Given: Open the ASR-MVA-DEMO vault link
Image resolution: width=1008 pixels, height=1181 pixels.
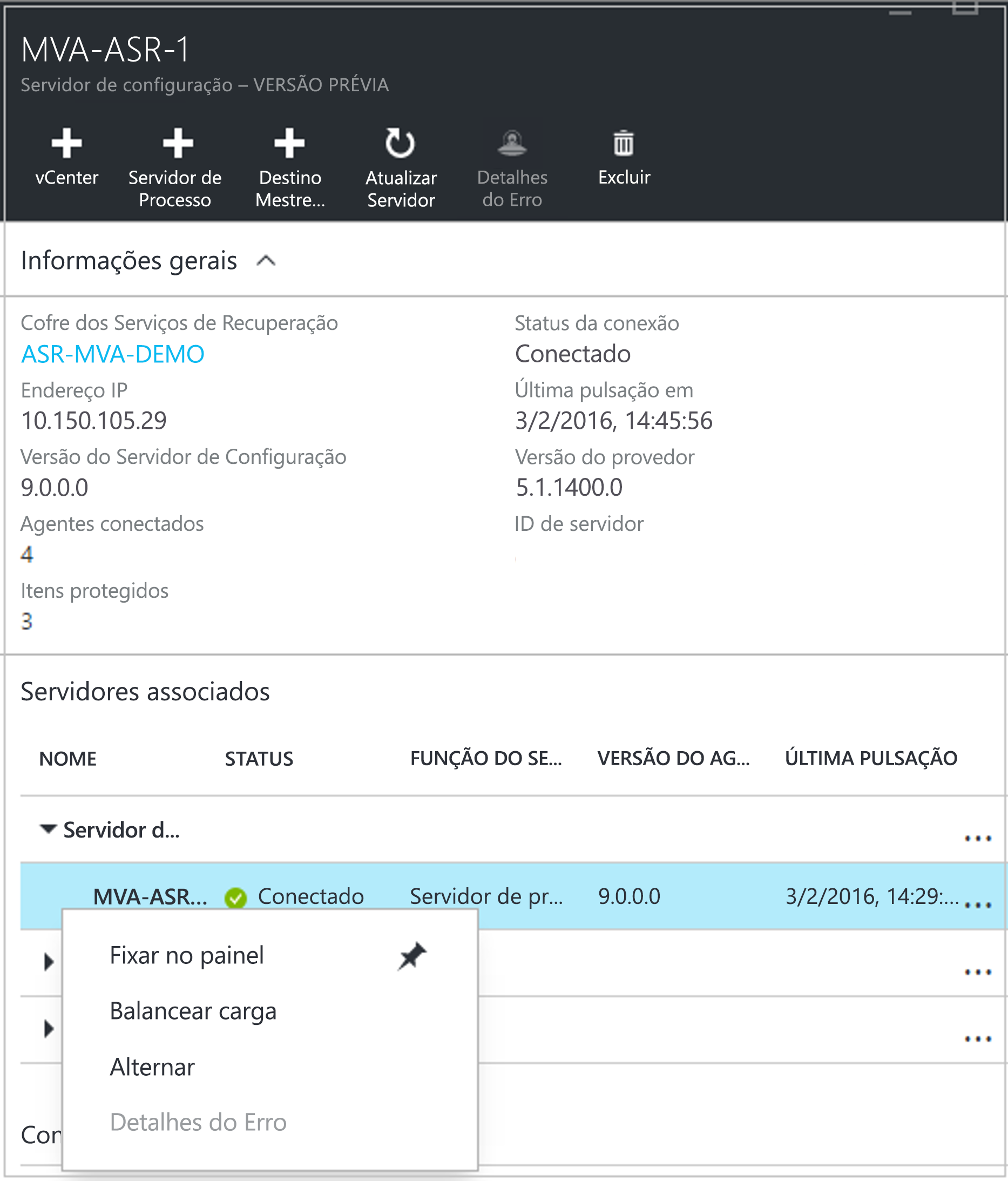Looking at the screenshot, I should (113, 354).
